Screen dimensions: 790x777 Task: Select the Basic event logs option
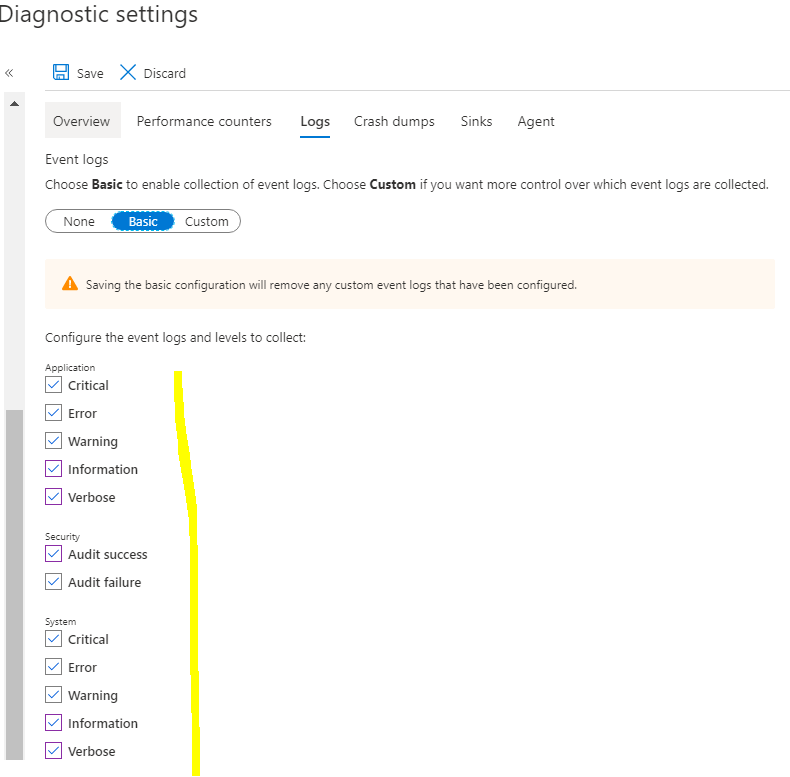143,221
